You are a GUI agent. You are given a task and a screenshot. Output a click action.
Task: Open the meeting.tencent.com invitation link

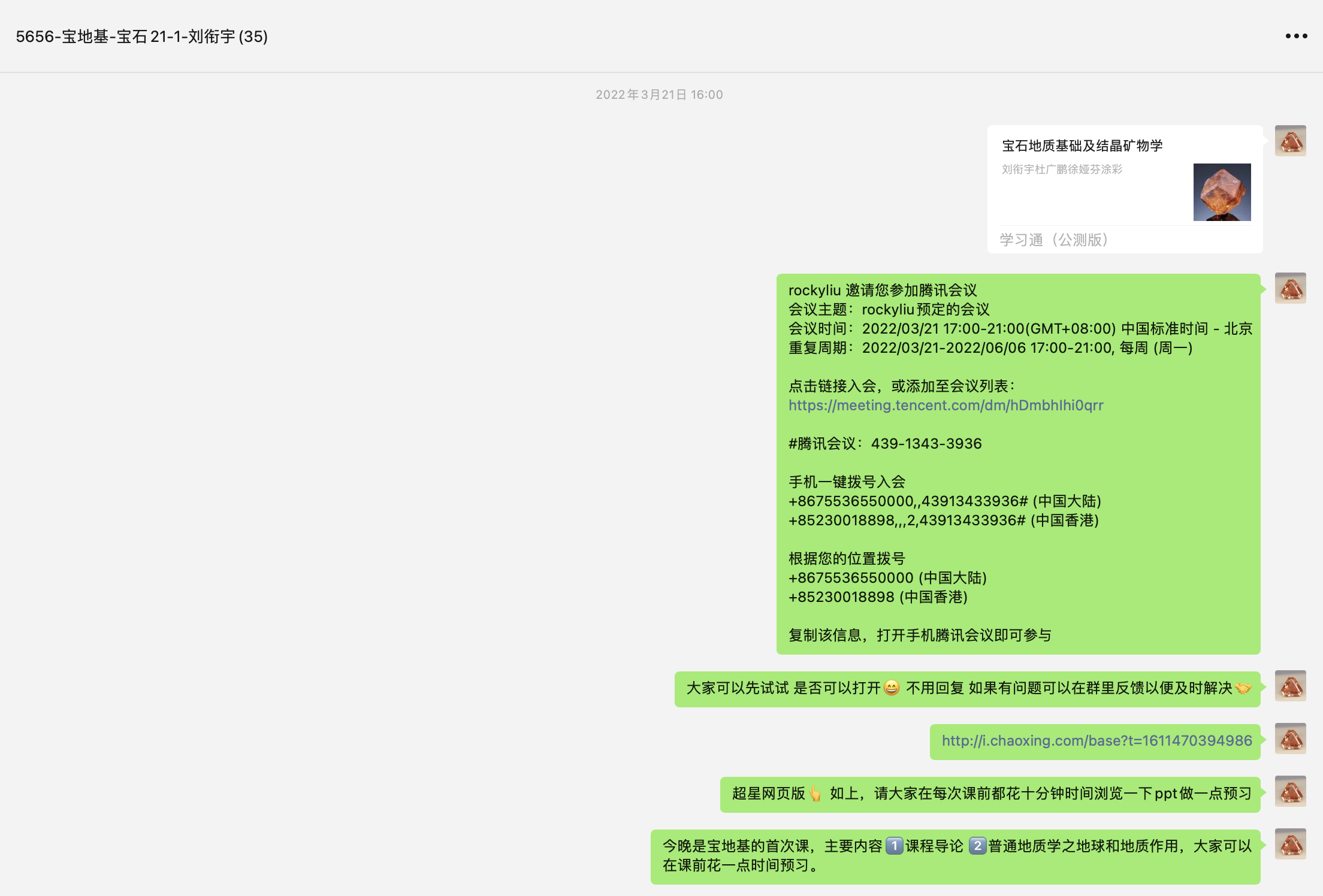(x=946, y=405)
